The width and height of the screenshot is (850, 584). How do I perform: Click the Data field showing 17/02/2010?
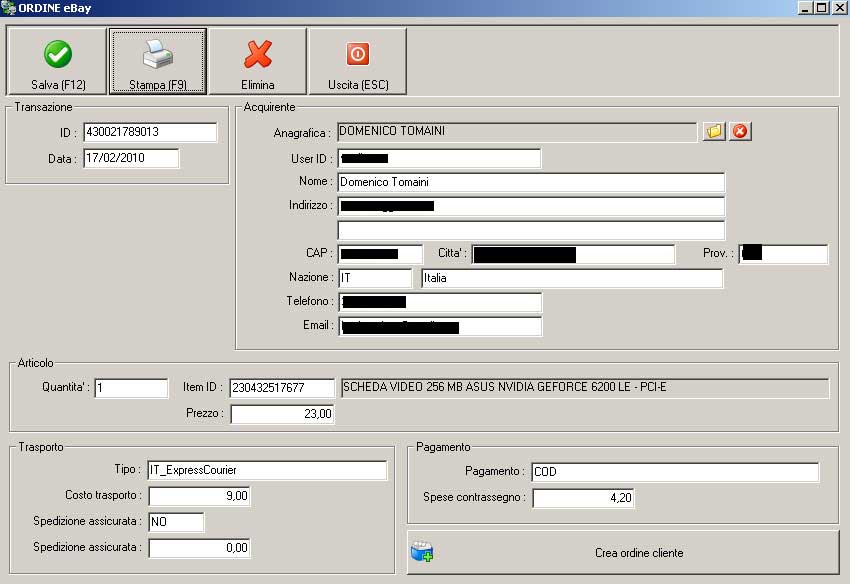(x=131, y=158)
